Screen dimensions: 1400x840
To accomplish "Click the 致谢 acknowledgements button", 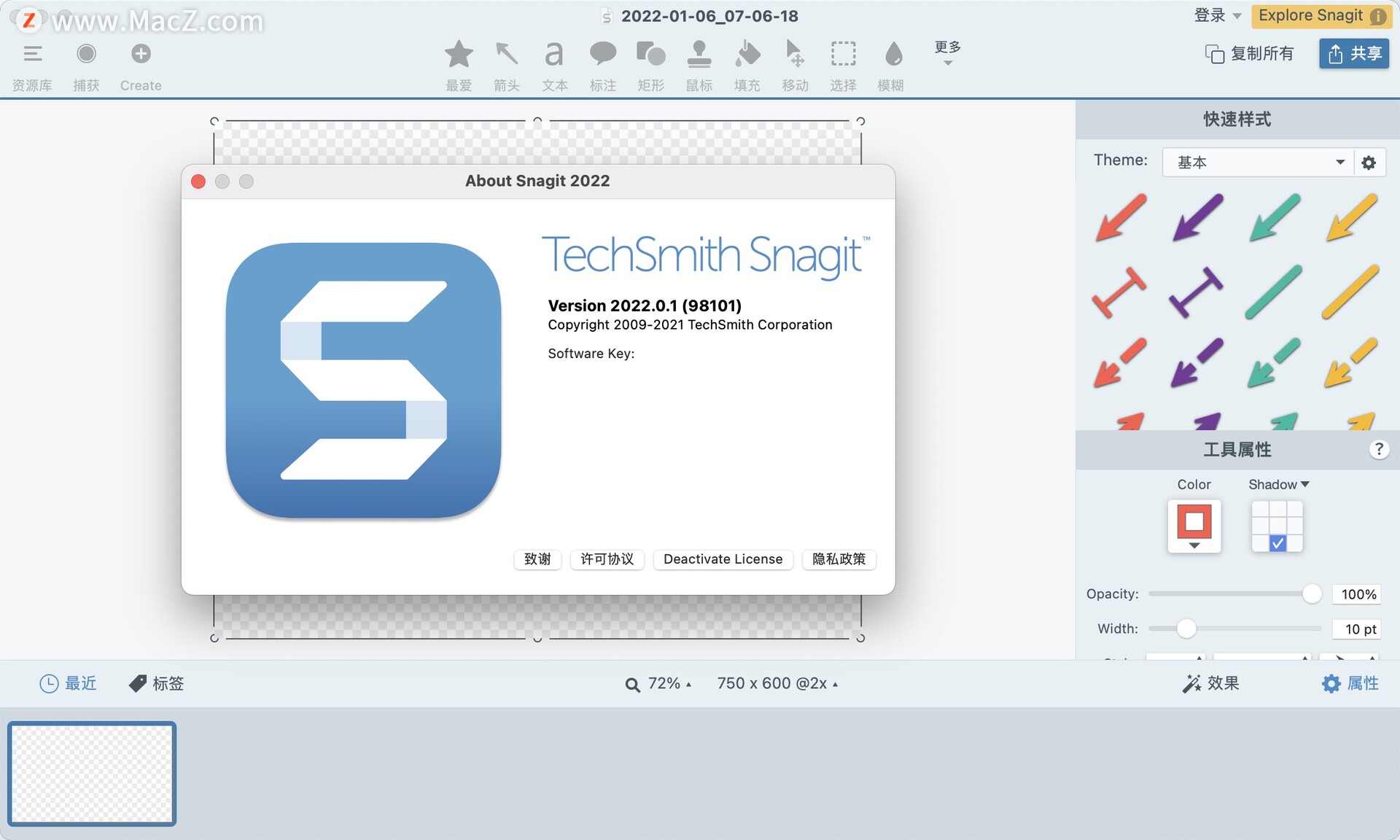I will [x=537, y=559].
